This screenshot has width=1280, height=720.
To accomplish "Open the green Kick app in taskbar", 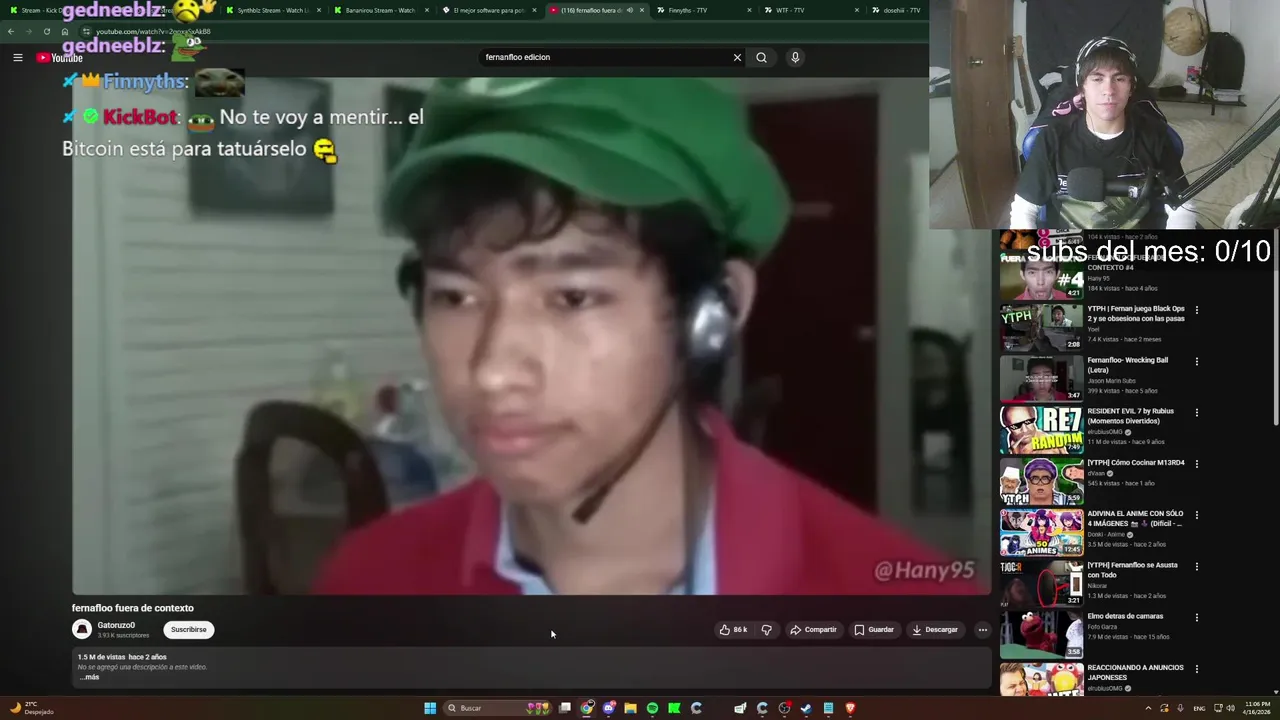I will [x=674, y=708].
